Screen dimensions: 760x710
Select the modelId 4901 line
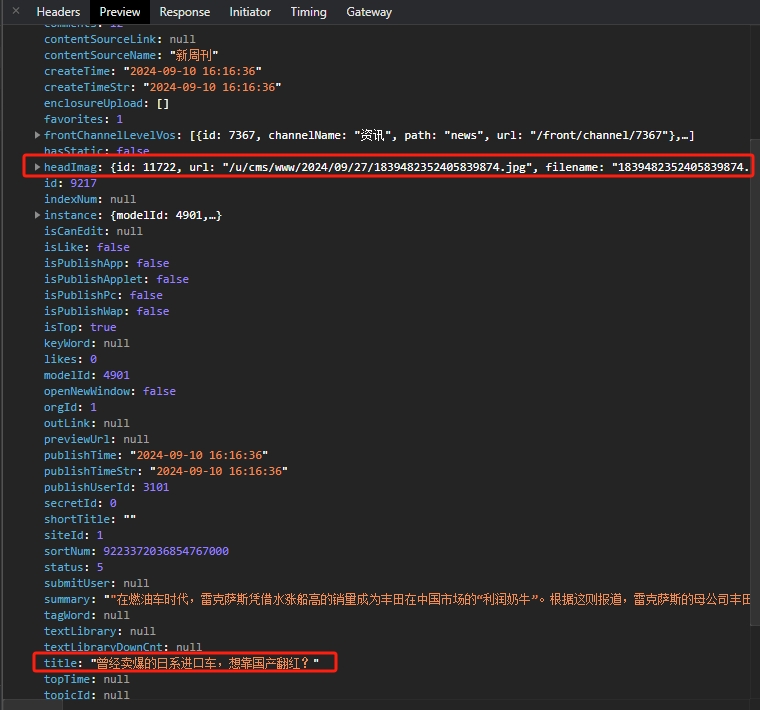(x=86, y=375)
